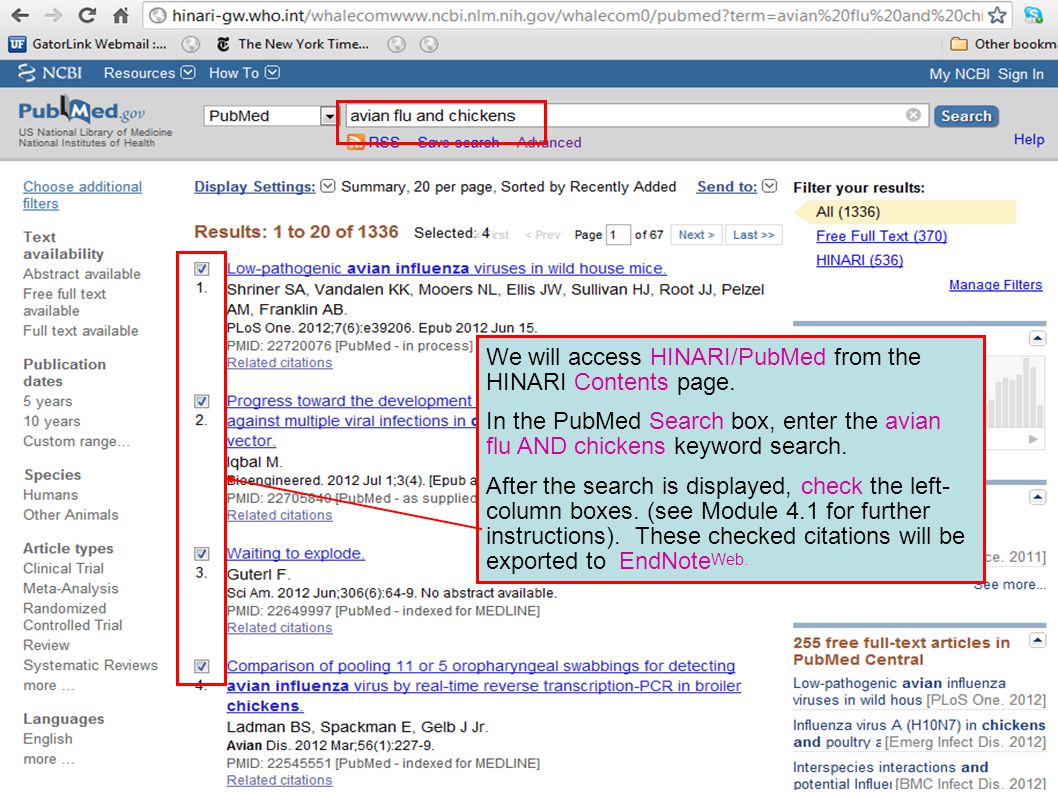
Task: Open the Help link
Action: click(1028, 140)
